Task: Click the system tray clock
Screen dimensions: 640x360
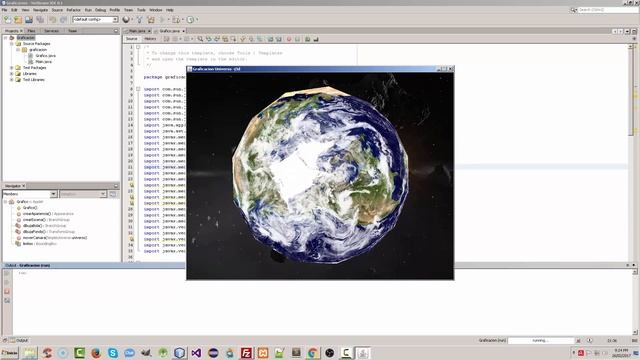Action: pos(620,353)
